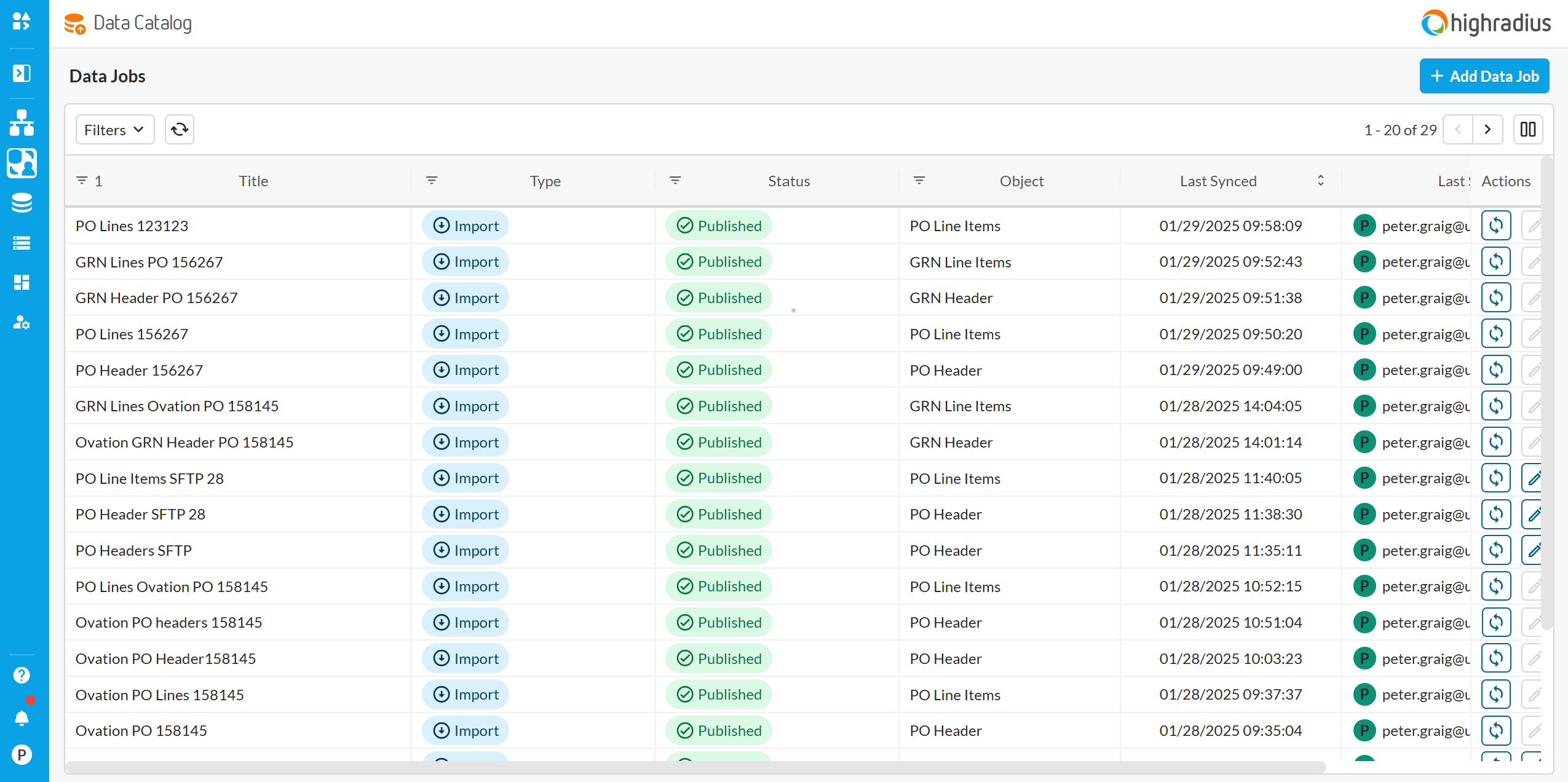This screenshot has width=1568, height=782.
Task: Open the list rows icon in sidebar
Action: (x=22, y=243)
